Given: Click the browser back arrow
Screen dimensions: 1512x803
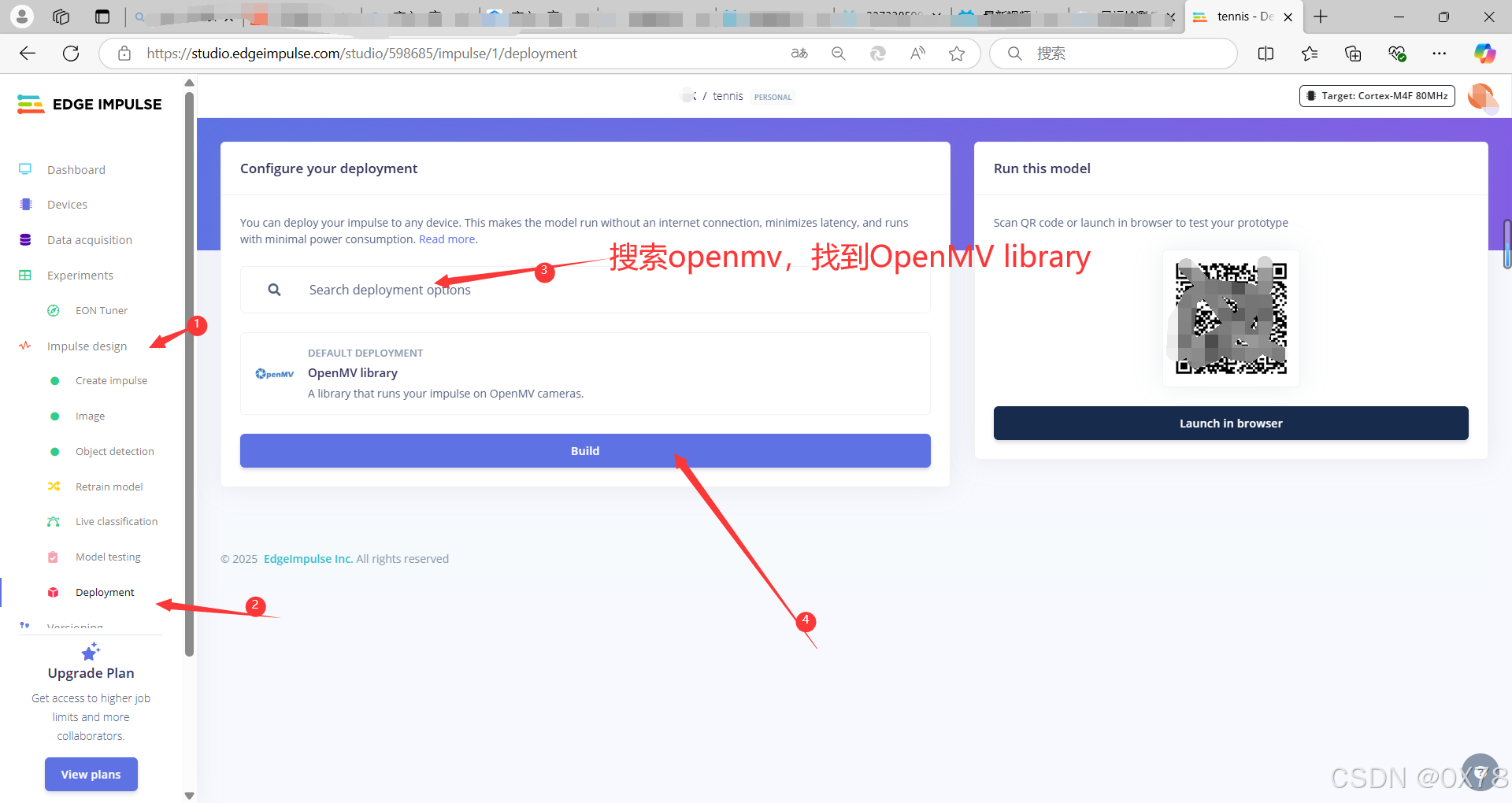Looking at the screenshot, I should [28, 54].
